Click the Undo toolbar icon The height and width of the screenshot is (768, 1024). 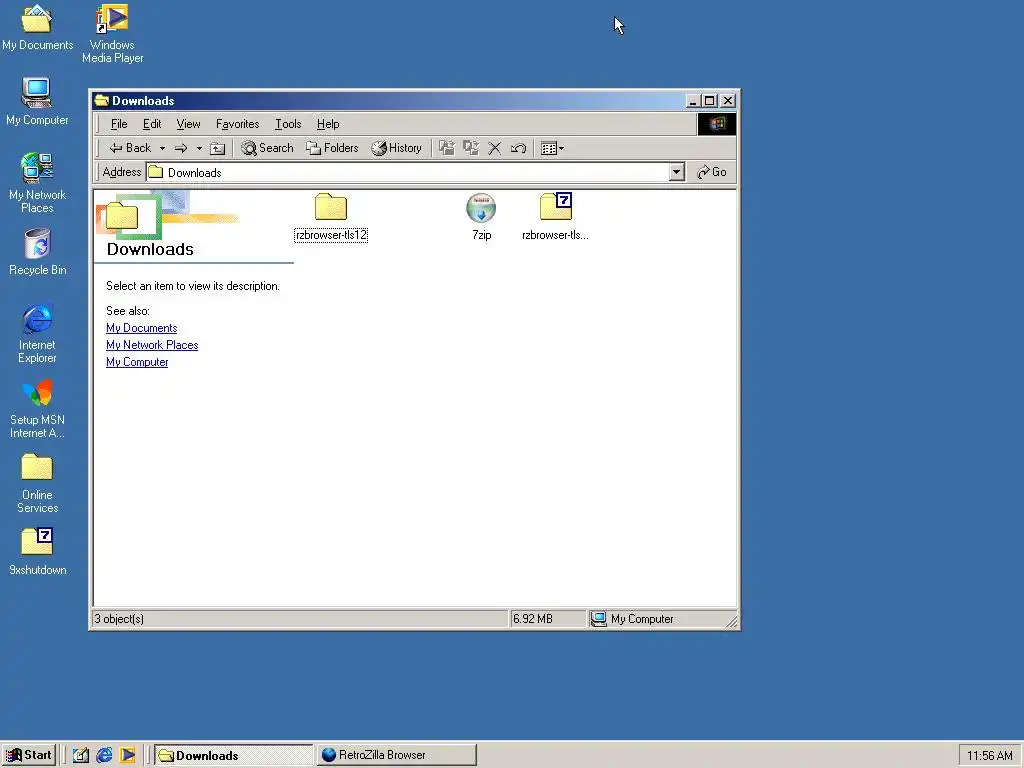coord(519,148)
